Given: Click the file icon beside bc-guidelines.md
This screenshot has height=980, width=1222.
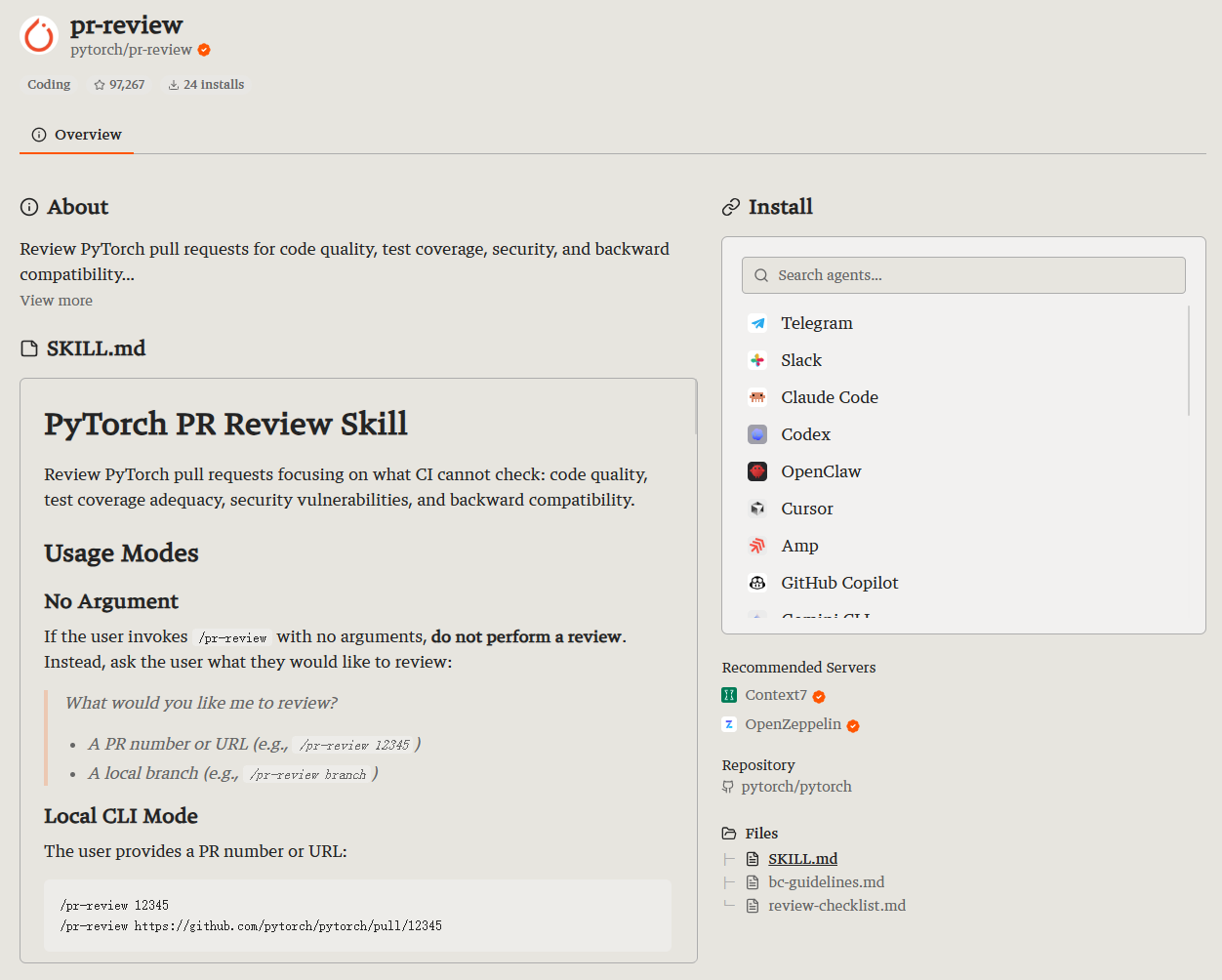Looking at the screenshot, I should tap(753, 882).
